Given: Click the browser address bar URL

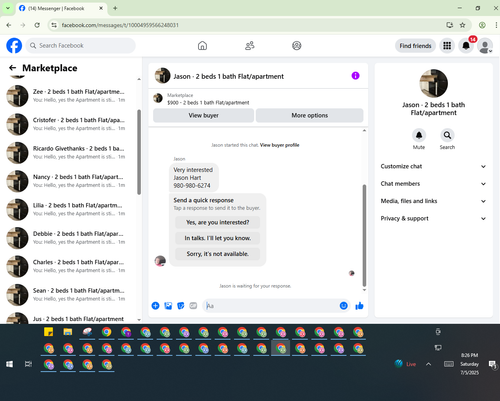Looking at the screenshot, I should (x=120, y=25).
